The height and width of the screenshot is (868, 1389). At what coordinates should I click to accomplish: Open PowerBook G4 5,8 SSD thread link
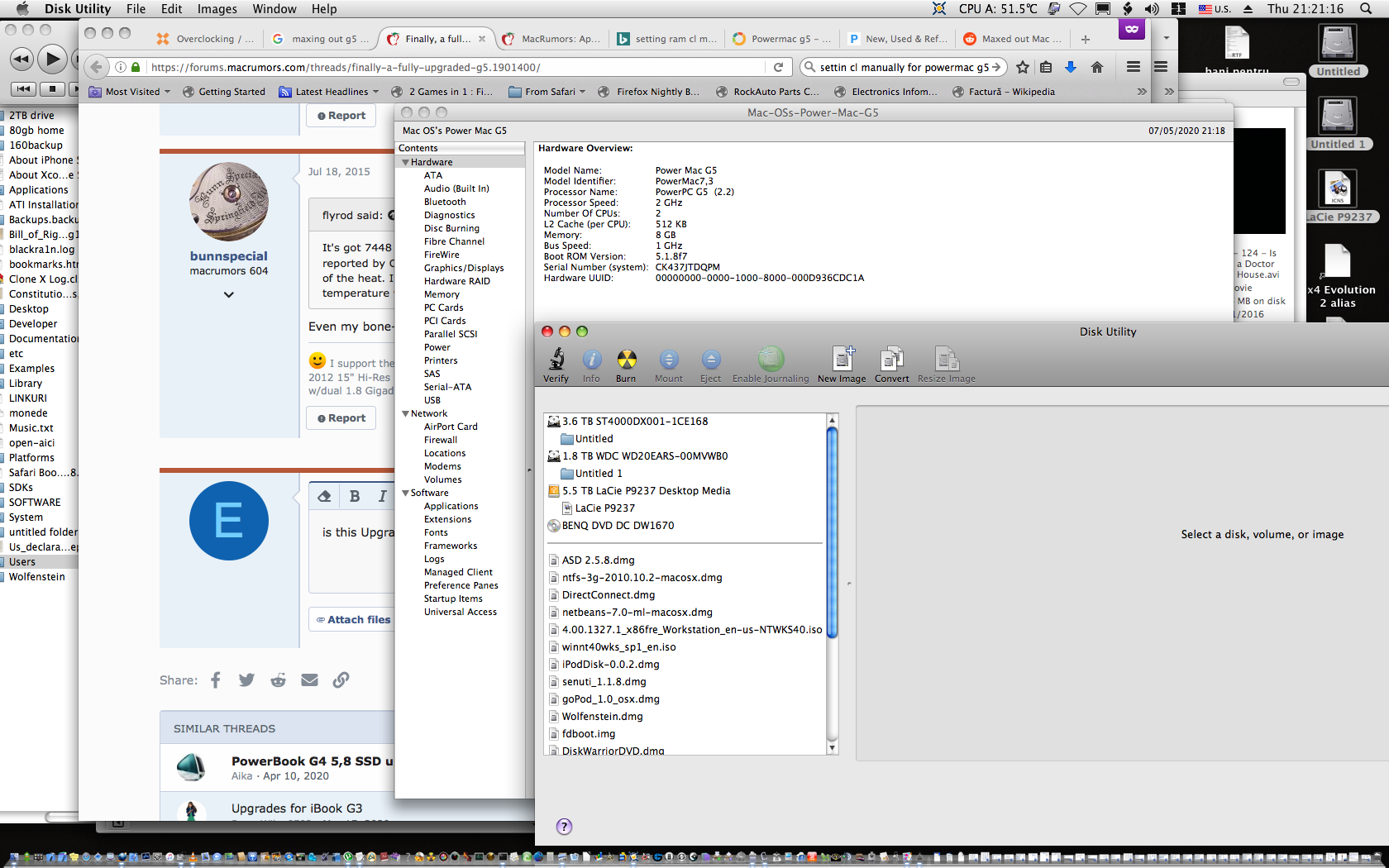click(313, 761)
